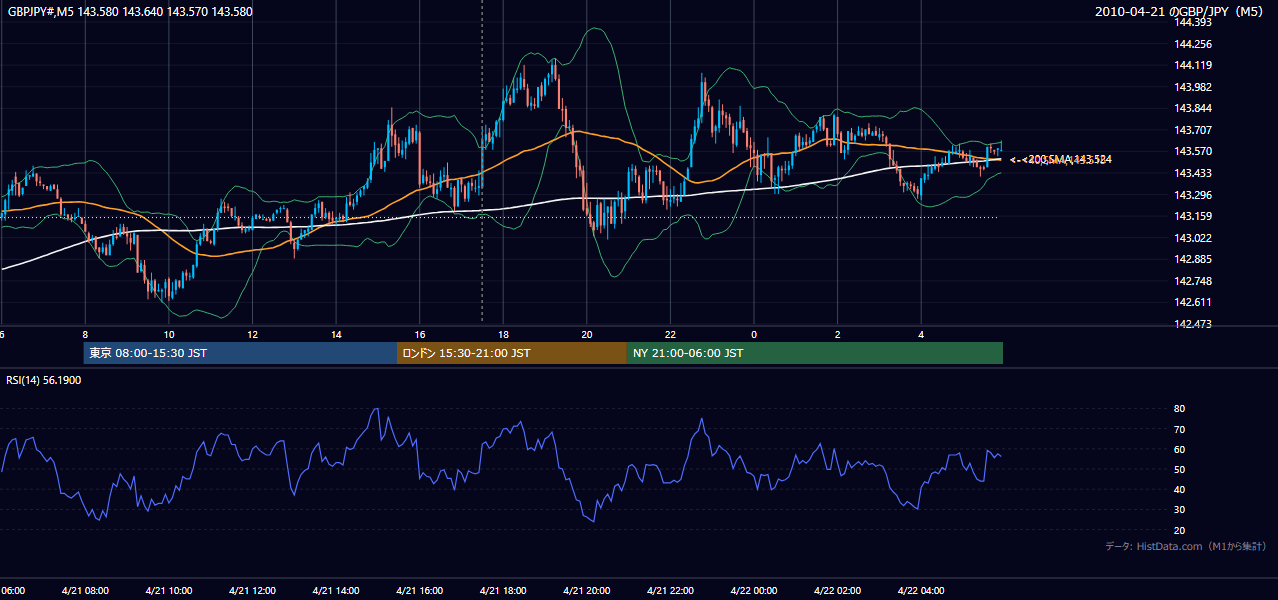This screenshot has height=600, width=1278.
Task: Click the bottom time label 4/21 10:00
Action: click(x=168, y=591)
